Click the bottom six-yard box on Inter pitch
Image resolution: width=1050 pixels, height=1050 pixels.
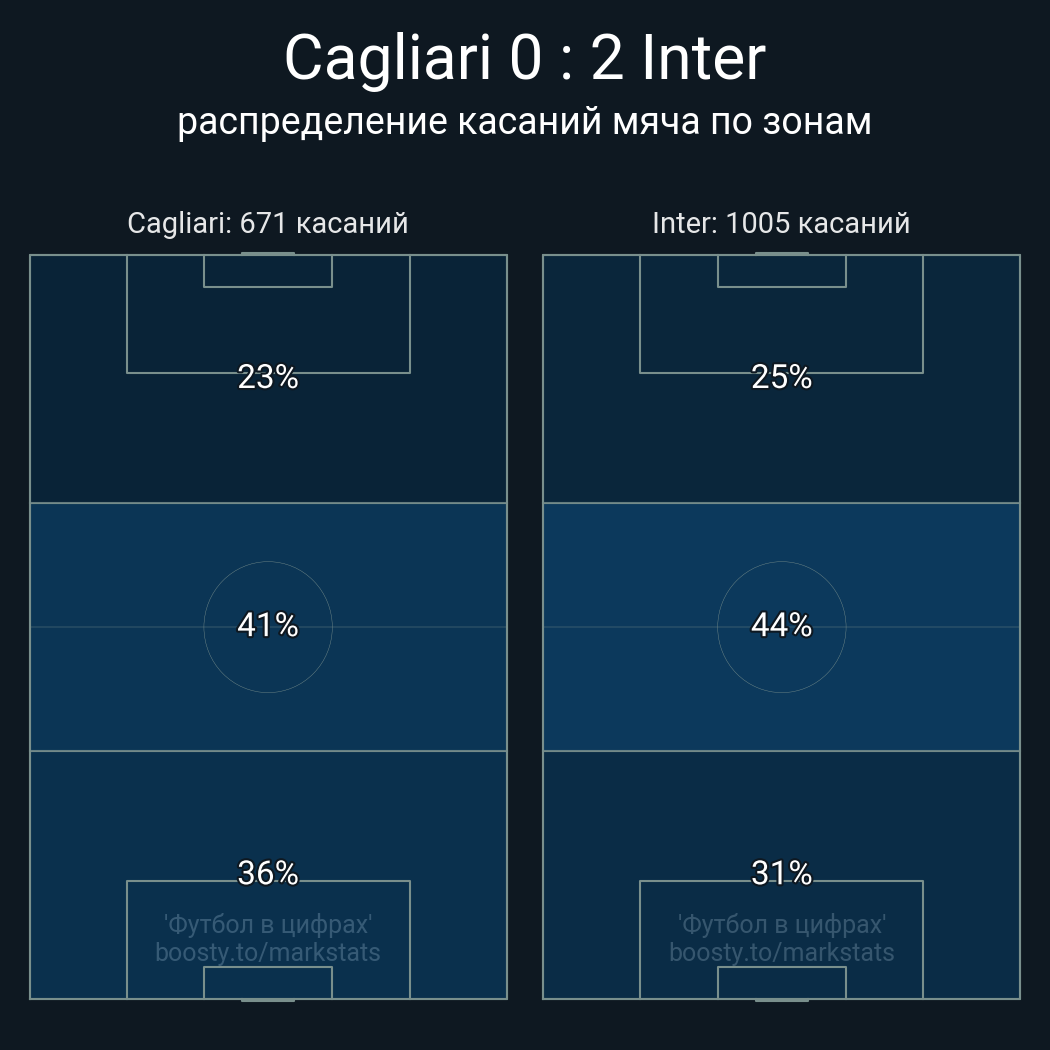click(x=781, y=982)
